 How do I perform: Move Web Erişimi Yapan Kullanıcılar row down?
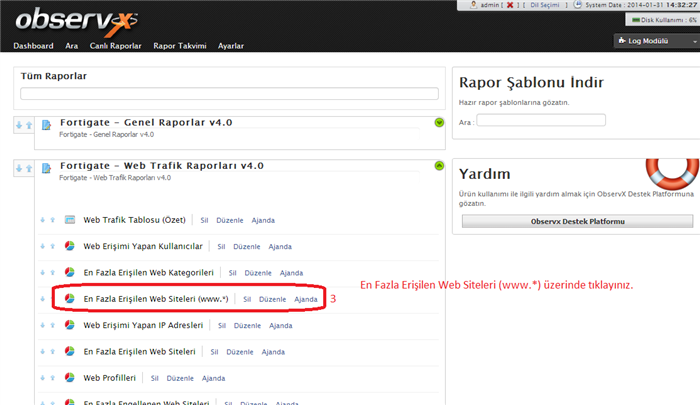click(42, 246)
